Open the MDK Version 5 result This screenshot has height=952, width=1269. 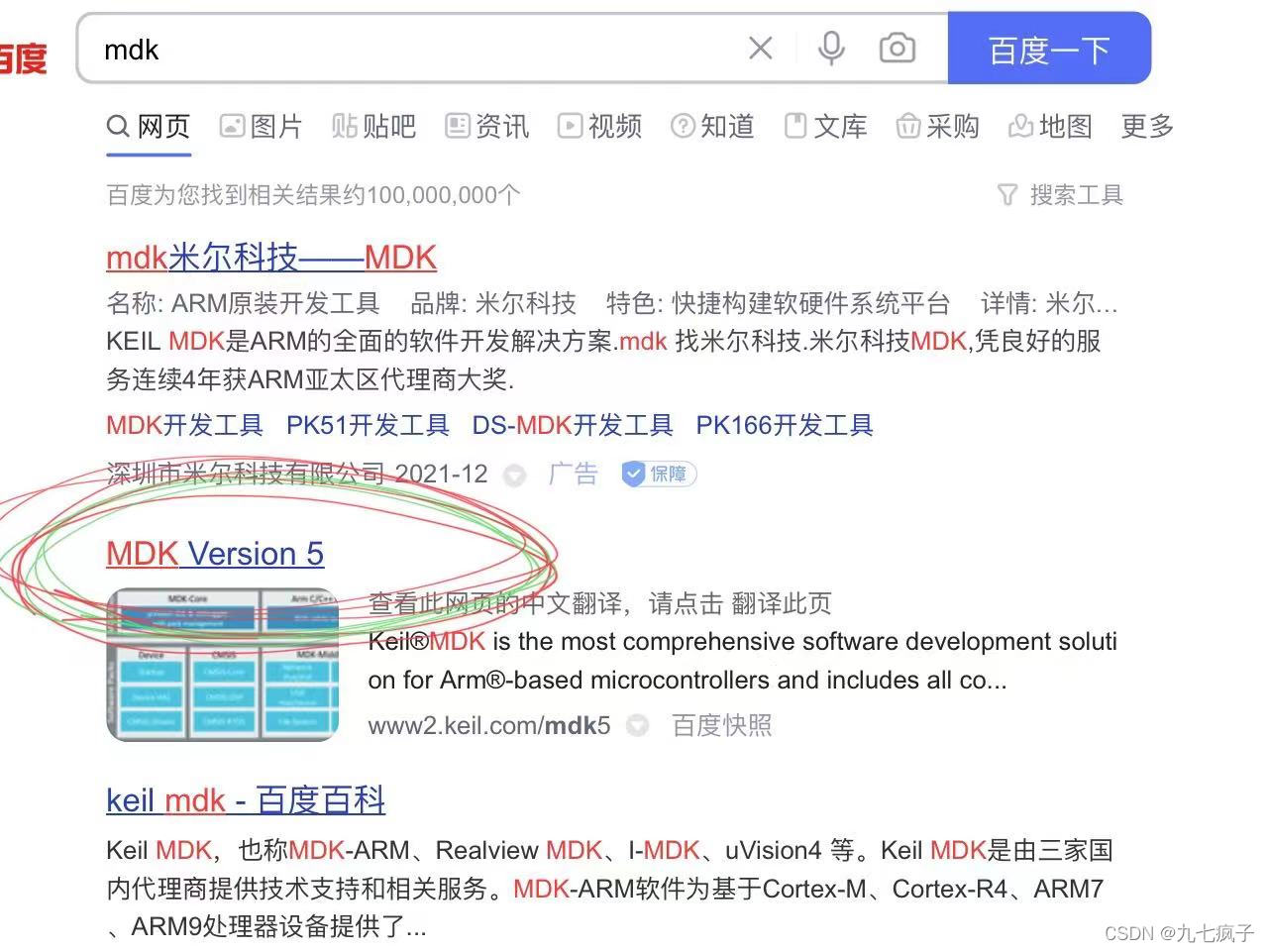pyautogui.click(x=215, y=554)
